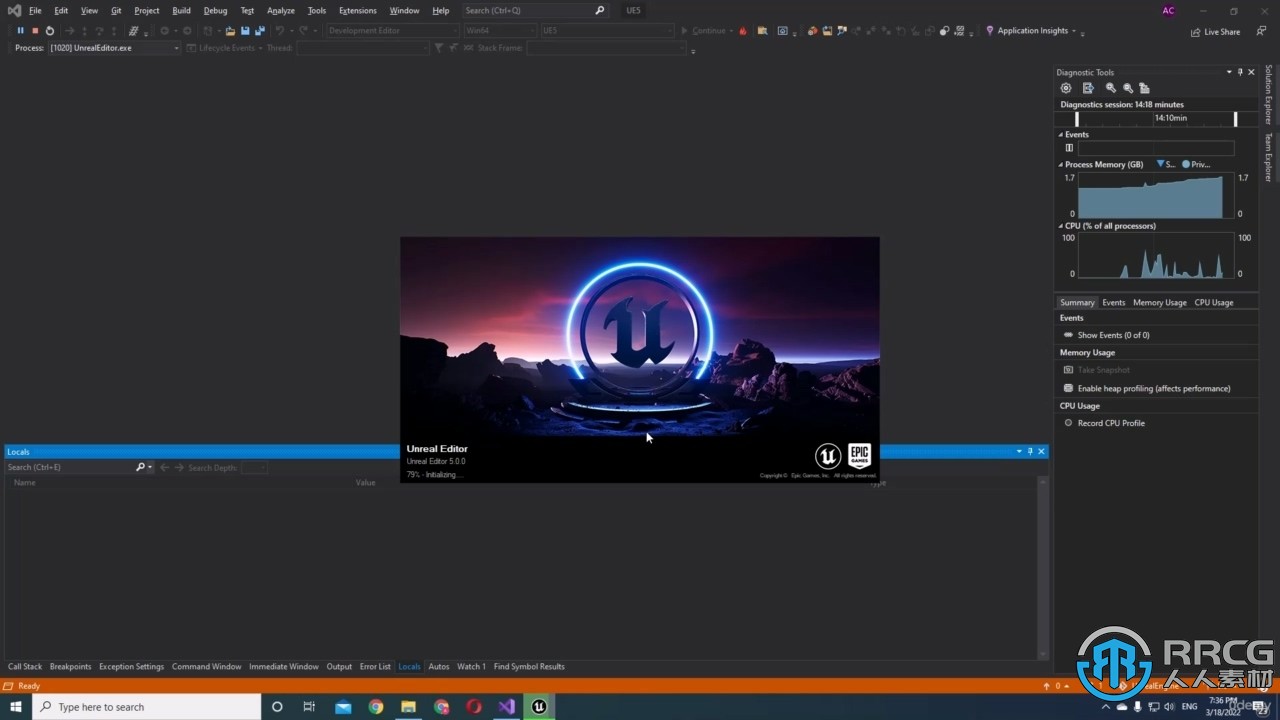Pin the Locals panel with auto-hide icon

click(x=1030, y=452)
